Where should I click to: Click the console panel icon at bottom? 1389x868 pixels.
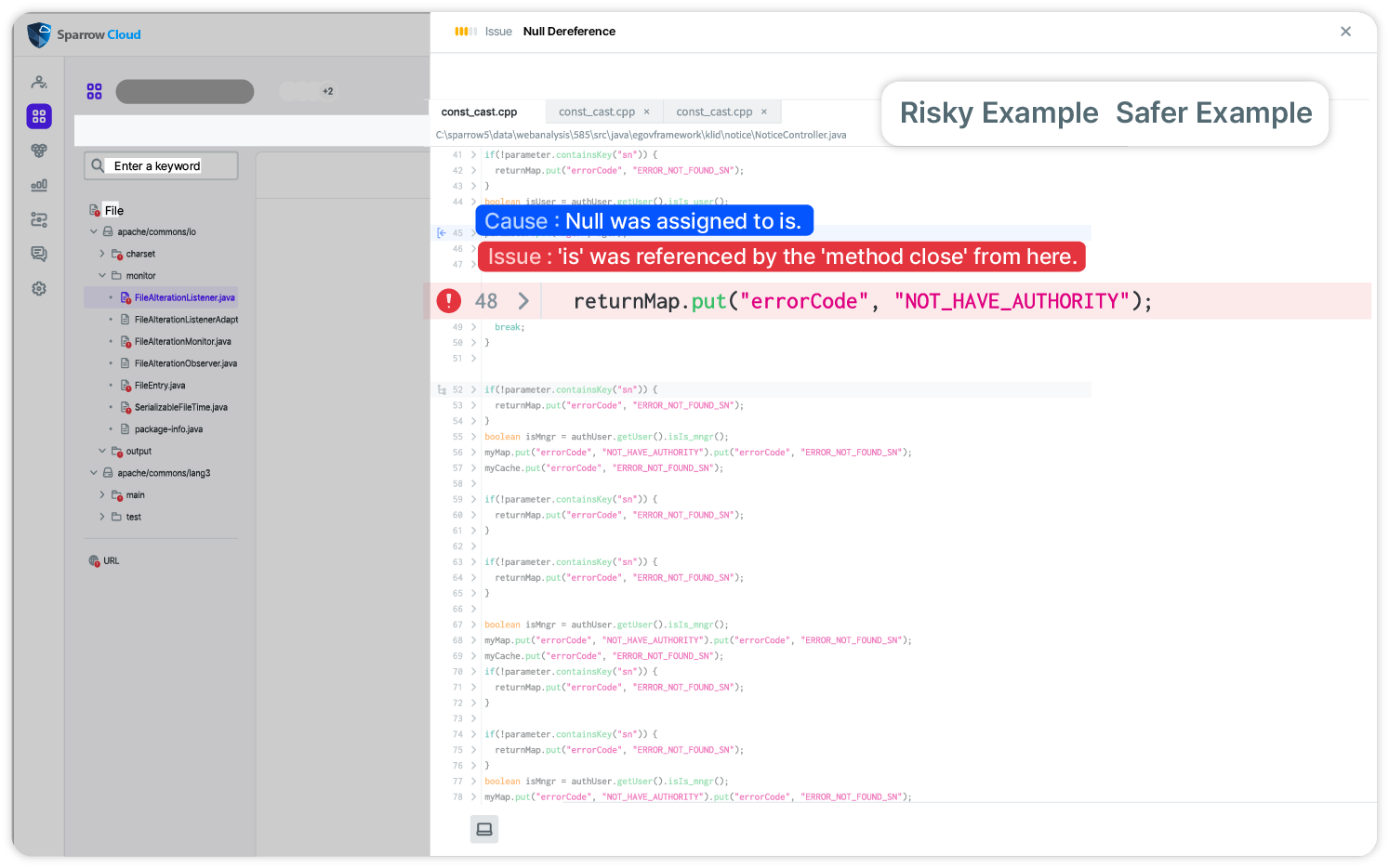tap(484, 829)
